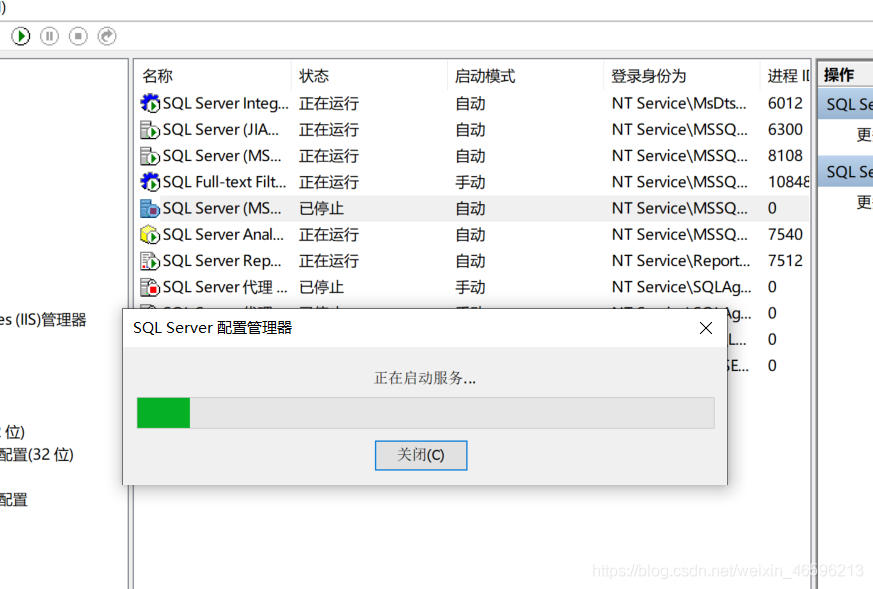Sort by the 状态 column header
Image resolution: width=873 pixels, height=589 pixels.
(314, 76)
